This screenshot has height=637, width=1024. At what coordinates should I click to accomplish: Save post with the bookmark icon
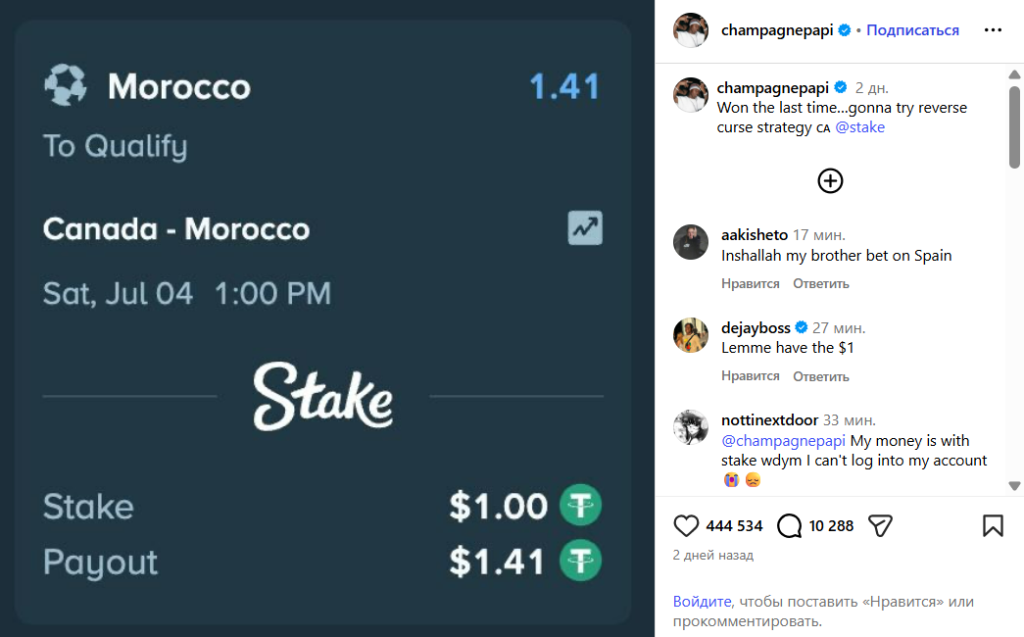993,525
